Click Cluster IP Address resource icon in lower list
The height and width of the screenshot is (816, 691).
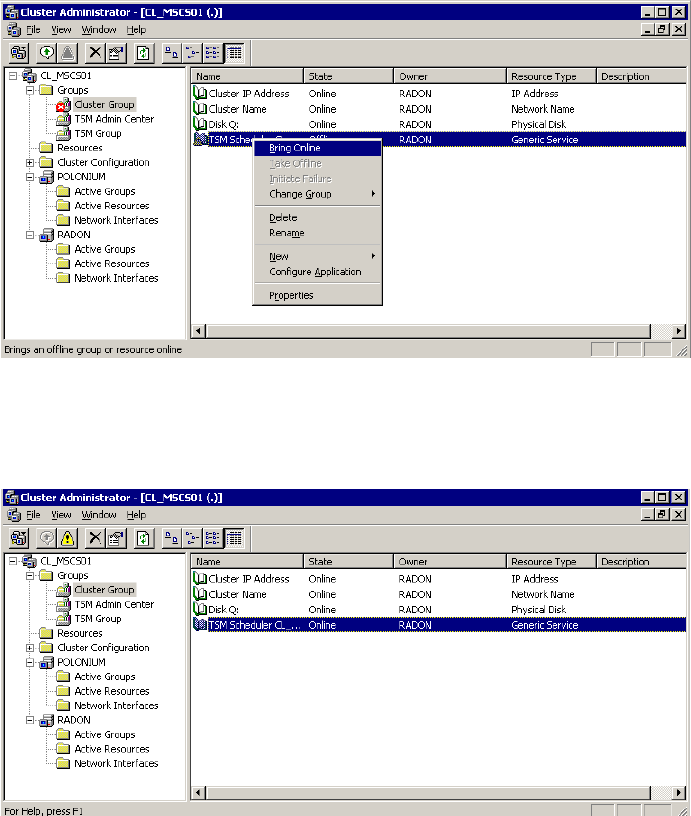pos(200,579)
